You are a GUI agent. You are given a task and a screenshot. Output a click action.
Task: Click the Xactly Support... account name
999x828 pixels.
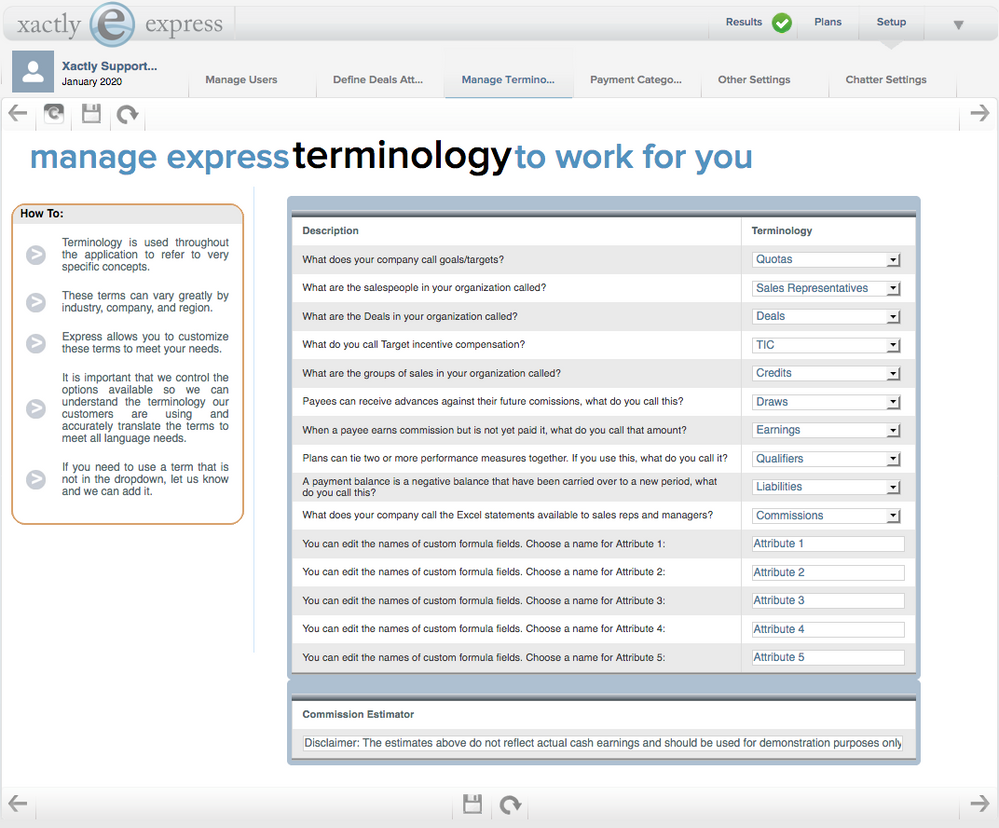(109, 66)
